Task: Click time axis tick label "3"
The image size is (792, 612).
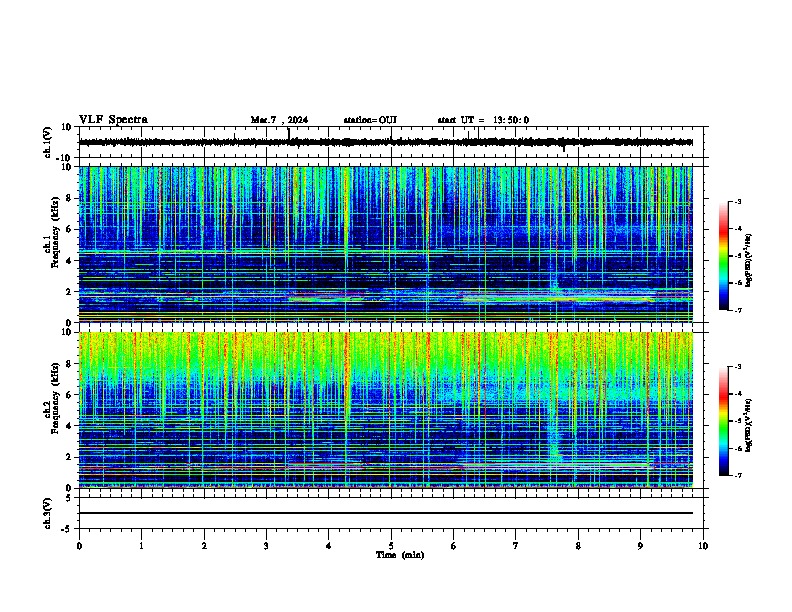Action: [266, 546]
